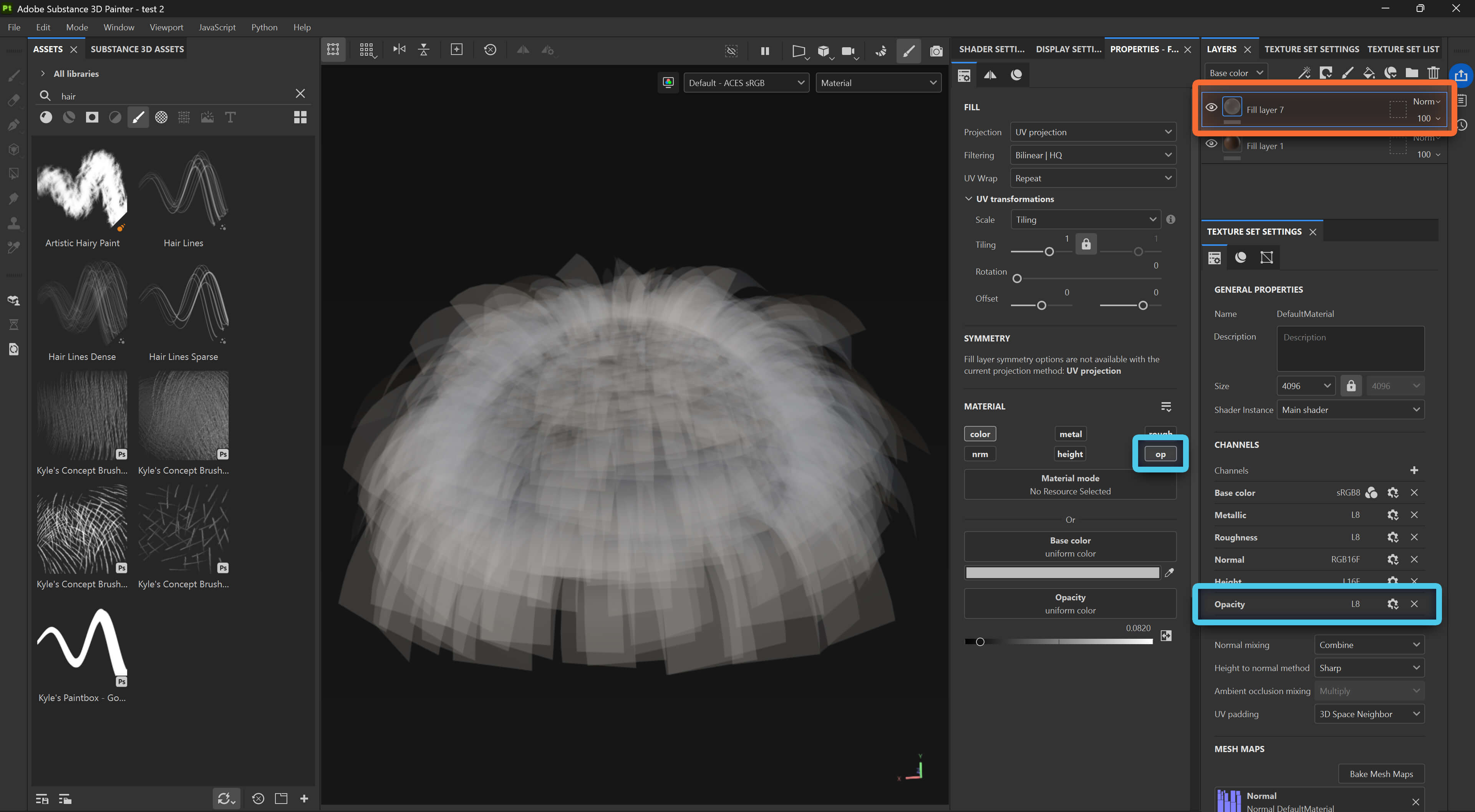Select the Material picker eyedropper tool
Viewport: 1475px width, 812px height.
pos(14,247)
